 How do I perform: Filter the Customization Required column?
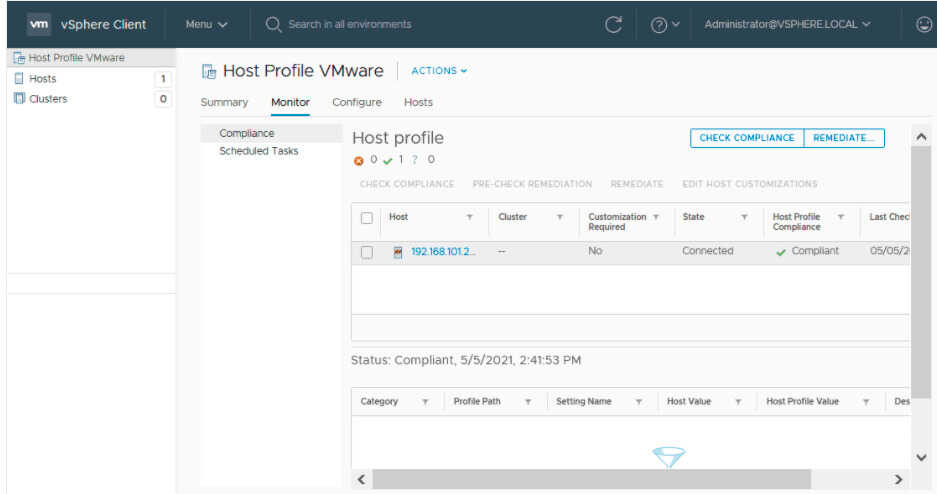click(656, 217)
